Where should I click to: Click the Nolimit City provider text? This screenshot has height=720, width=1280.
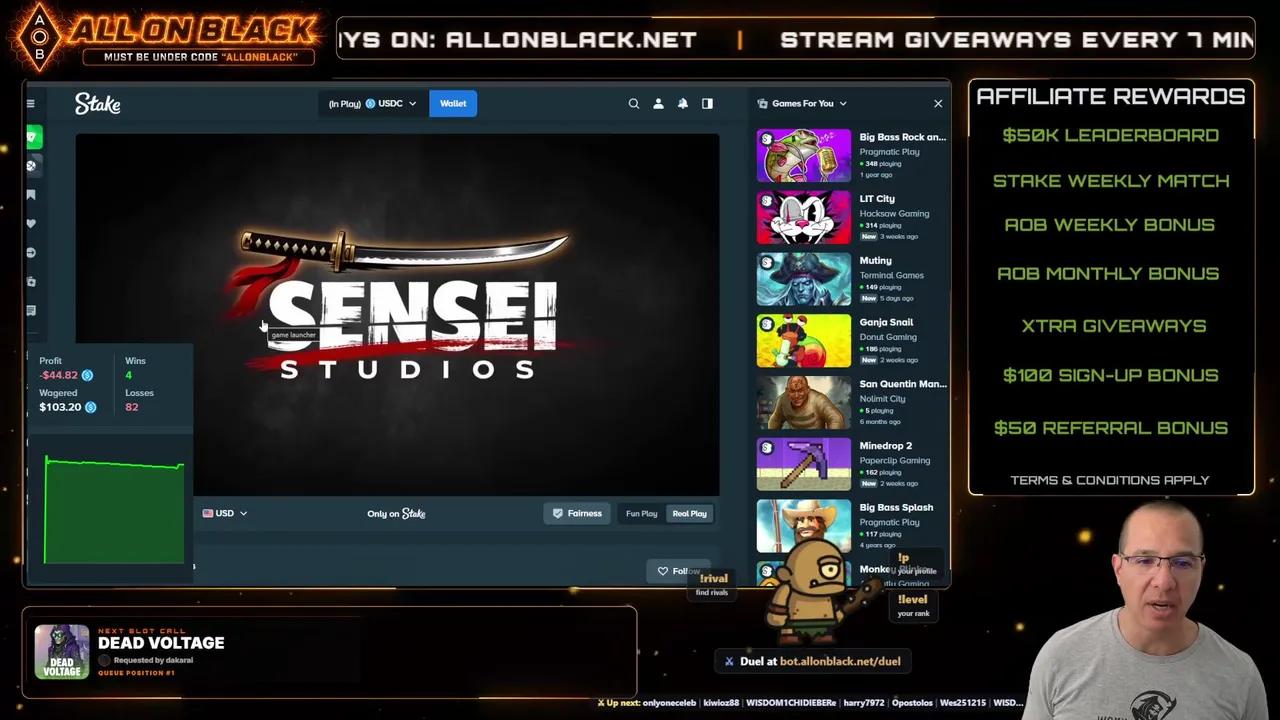[x=882, y=399]
